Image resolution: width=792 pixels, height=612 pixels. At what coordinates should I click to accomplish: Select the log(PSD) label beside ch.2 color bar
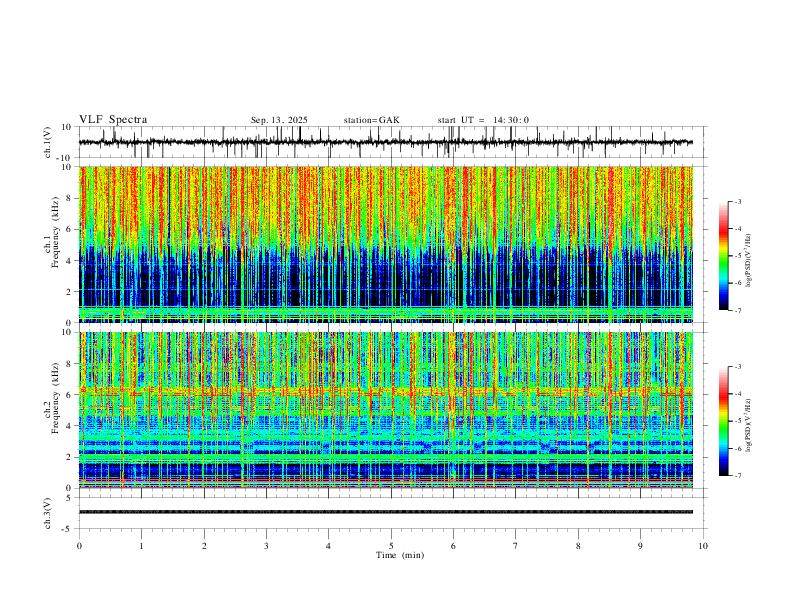748,425
